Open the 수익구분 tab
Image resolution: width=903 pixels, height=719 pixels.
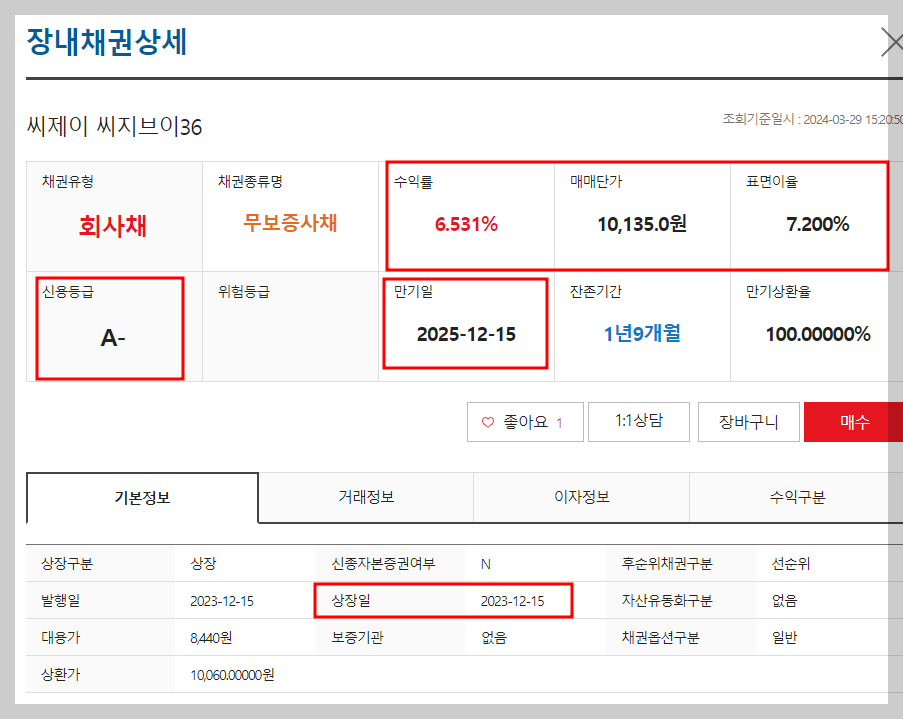click(x=797, y=497)
